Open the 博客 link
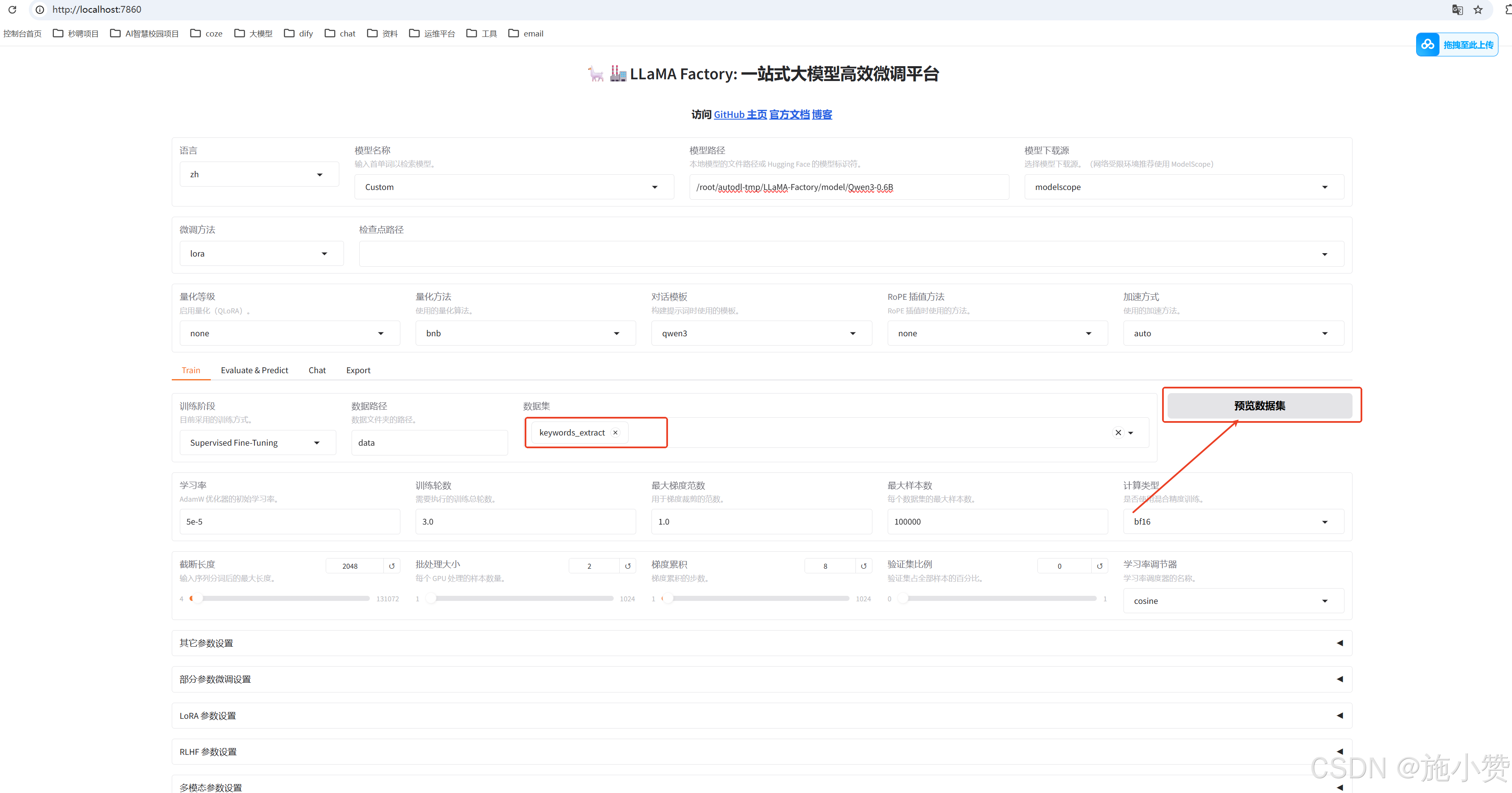The width and height of the screenshot is (1512, 793). pos(822,114)
